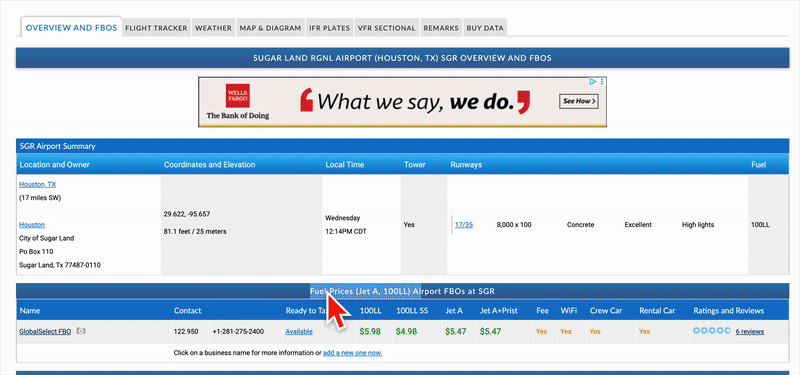Screen dimensions: 800x375
Task: Go to the Remarks tab
Action: (441, 28)
